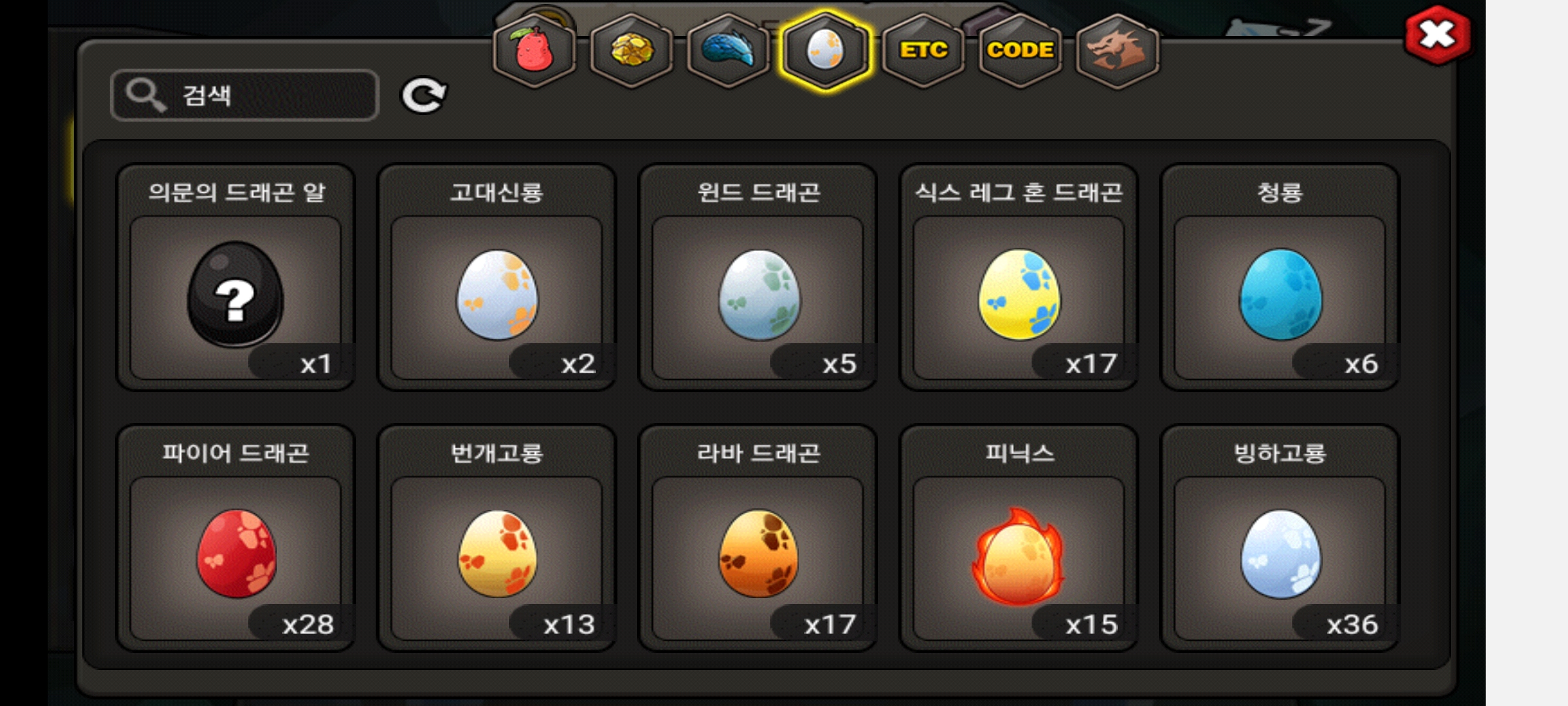The image size is (1568, 706).
Task: Open the fruit food category tab
Action: [x=534, y=51]
